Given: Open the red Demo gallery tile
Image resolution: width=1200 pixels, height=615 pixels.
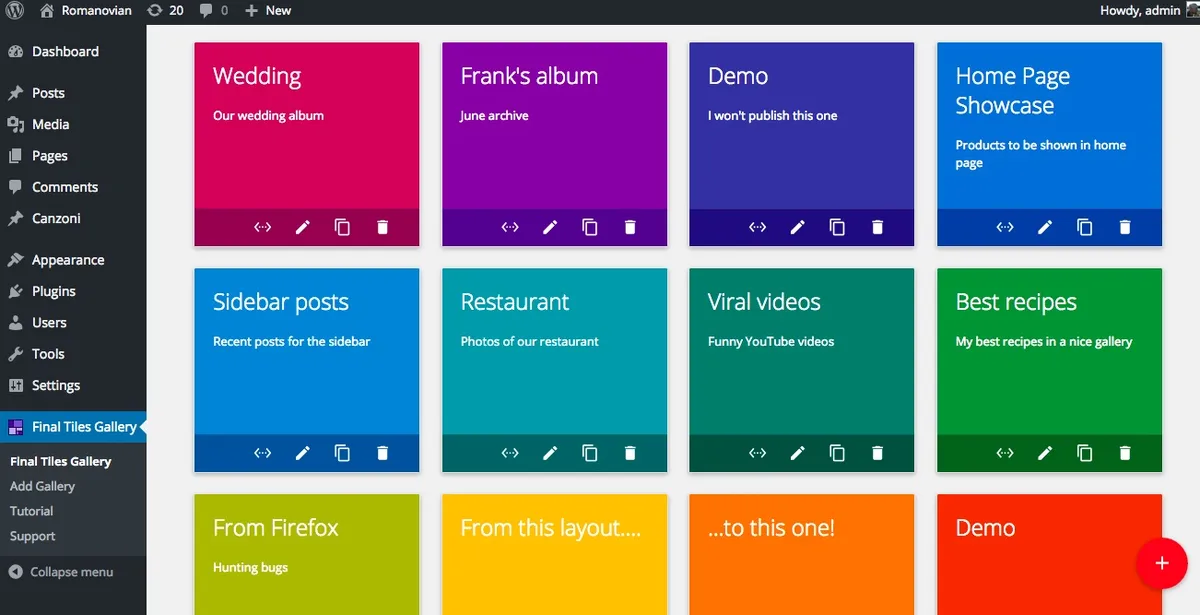Looking at the screenshot, I should (1049, 554).
